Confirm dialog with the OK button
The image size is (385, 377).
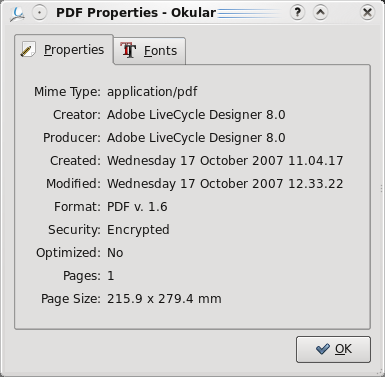333,349
